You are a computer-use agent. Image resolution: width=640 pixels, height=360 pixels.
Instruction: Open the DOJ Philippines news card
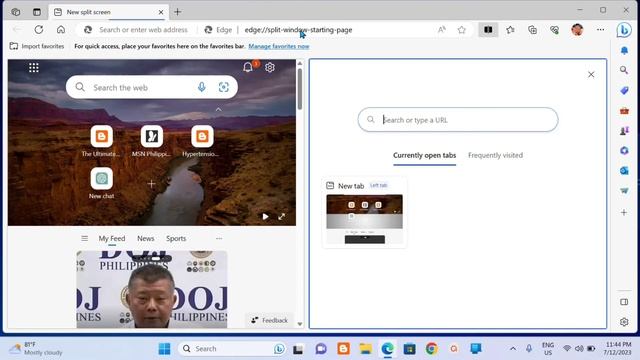[x=152, y=289]
